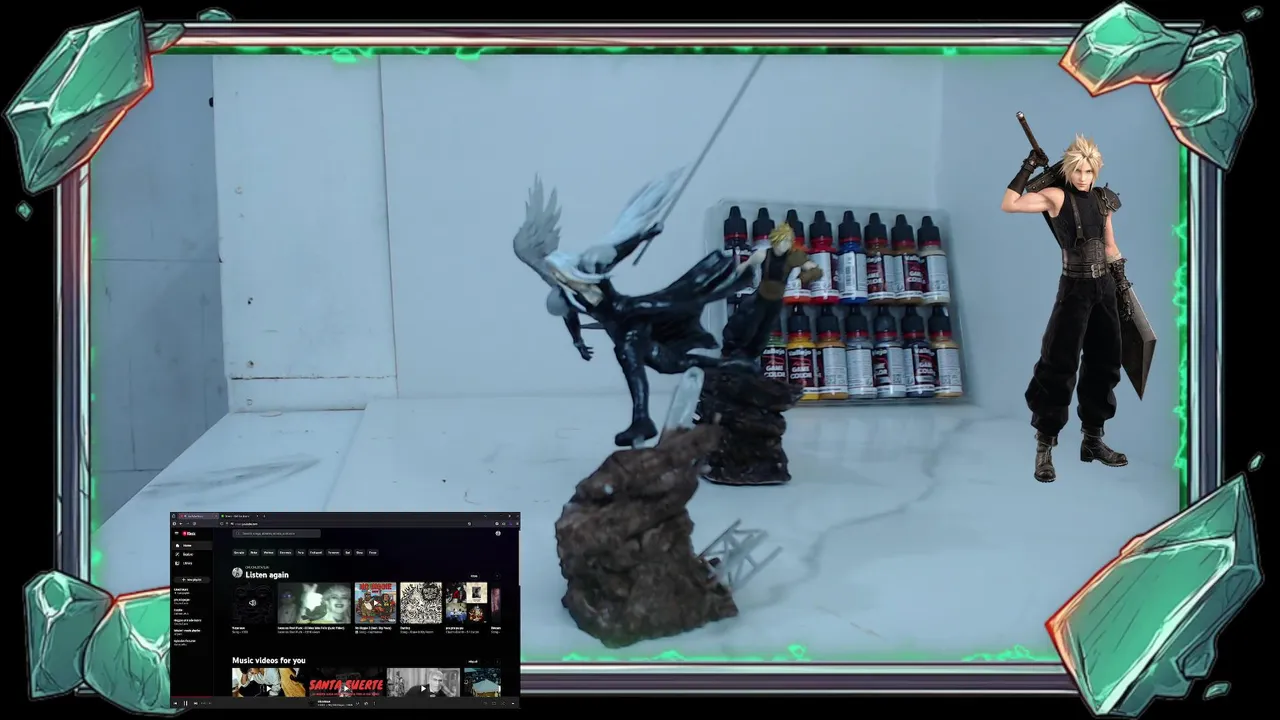
Task: Click Play all for Music videos
Action: click(473, 662)
